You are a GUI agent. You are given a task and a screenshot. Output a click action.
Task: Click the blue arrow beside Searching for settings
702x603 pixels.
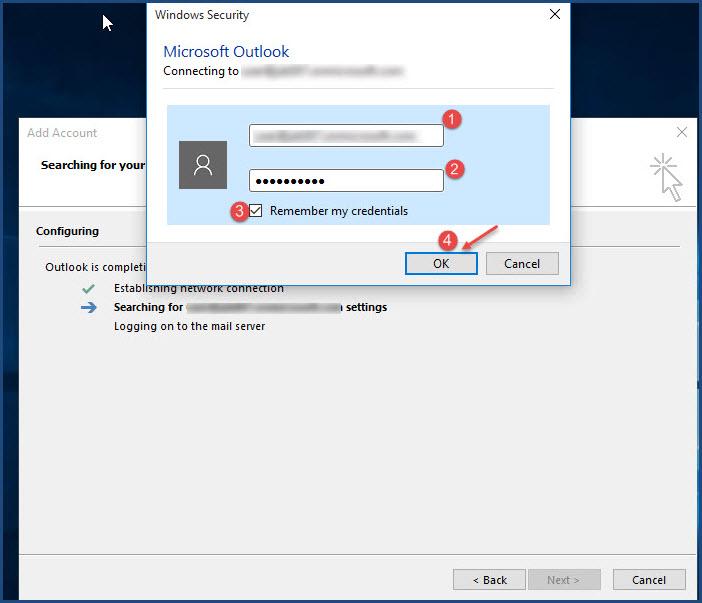pyautogui.click(x=89, y=308)
